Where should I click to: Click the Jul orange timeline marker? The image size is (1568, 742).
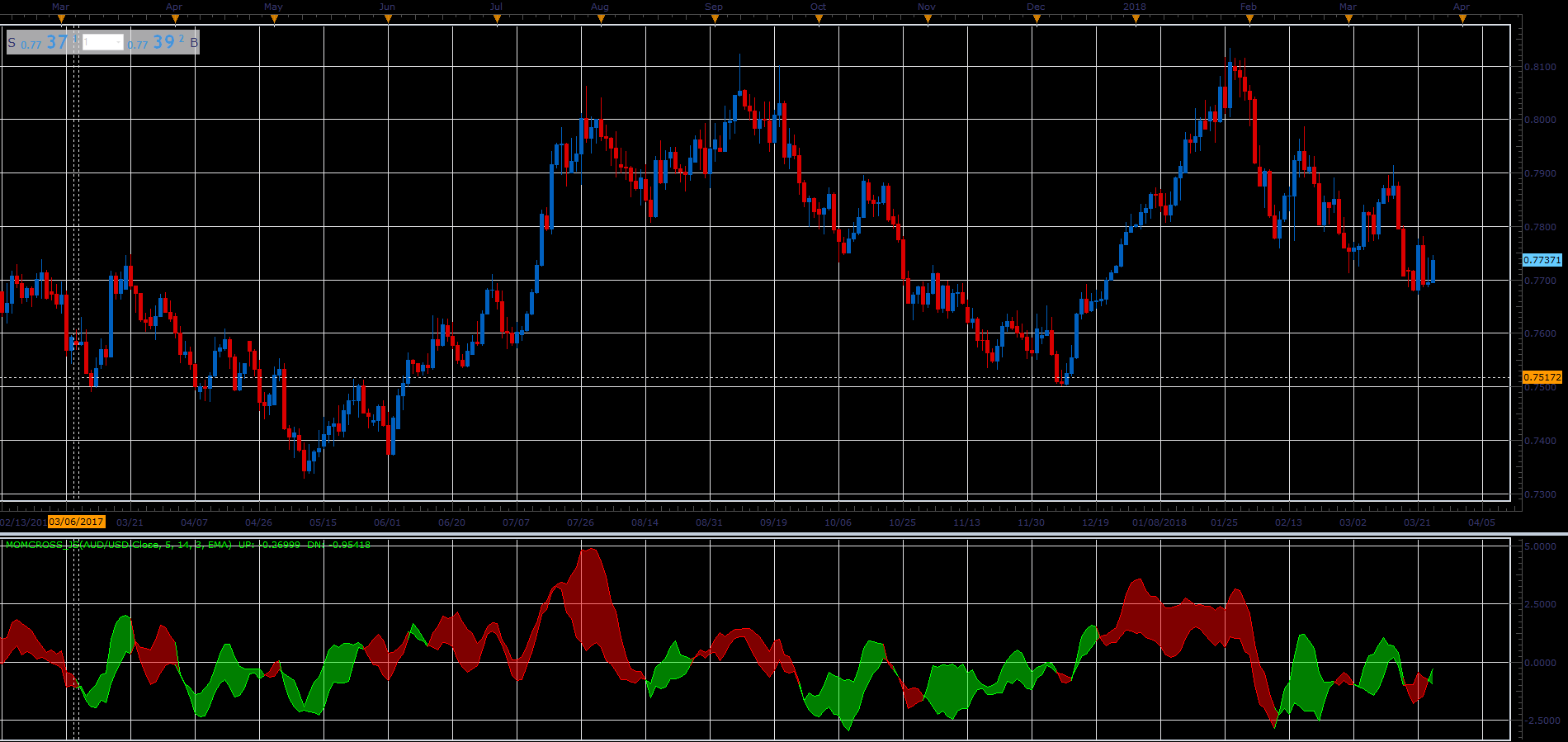[497, 20]
